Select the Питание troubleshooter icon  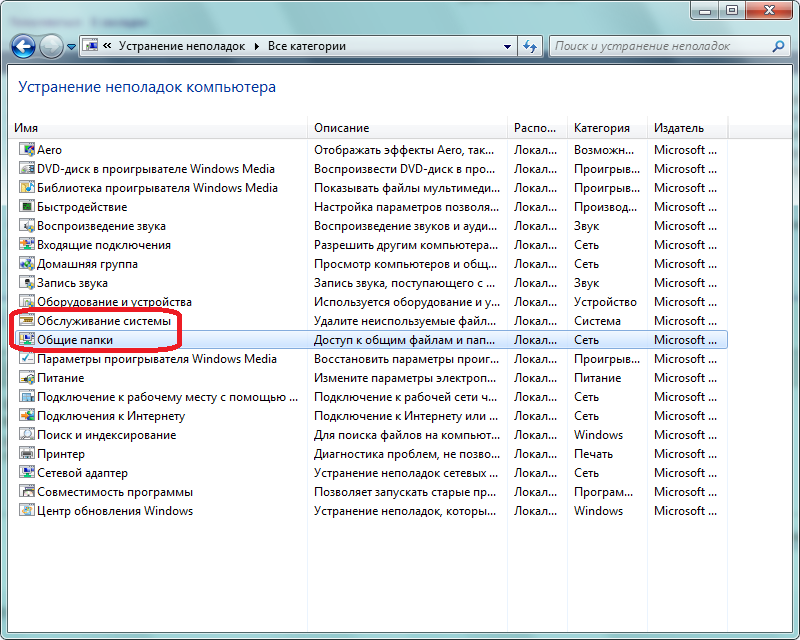tap(26, 378)
